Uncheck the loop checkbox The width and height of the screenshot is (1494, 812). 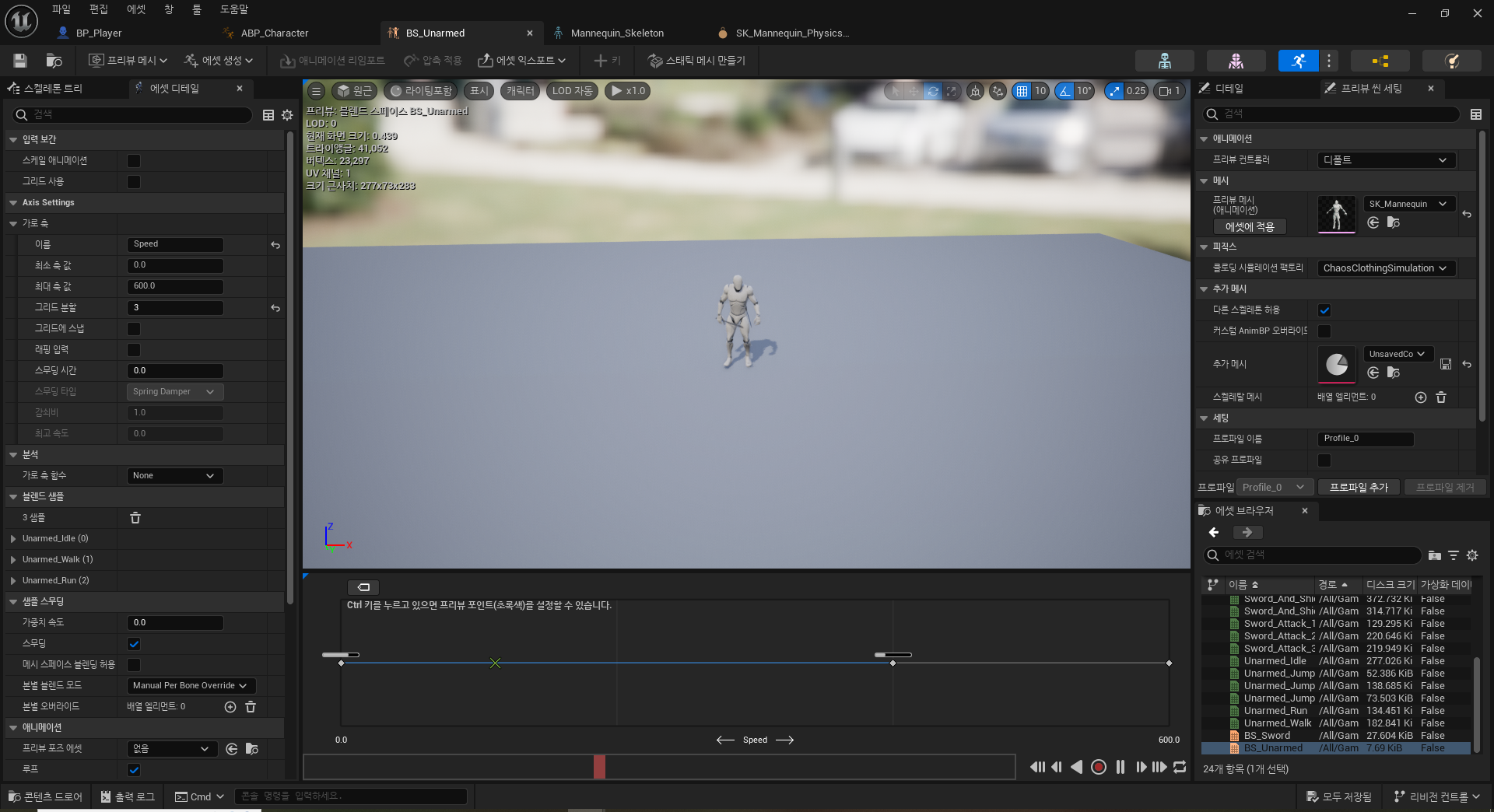(134, 770)
